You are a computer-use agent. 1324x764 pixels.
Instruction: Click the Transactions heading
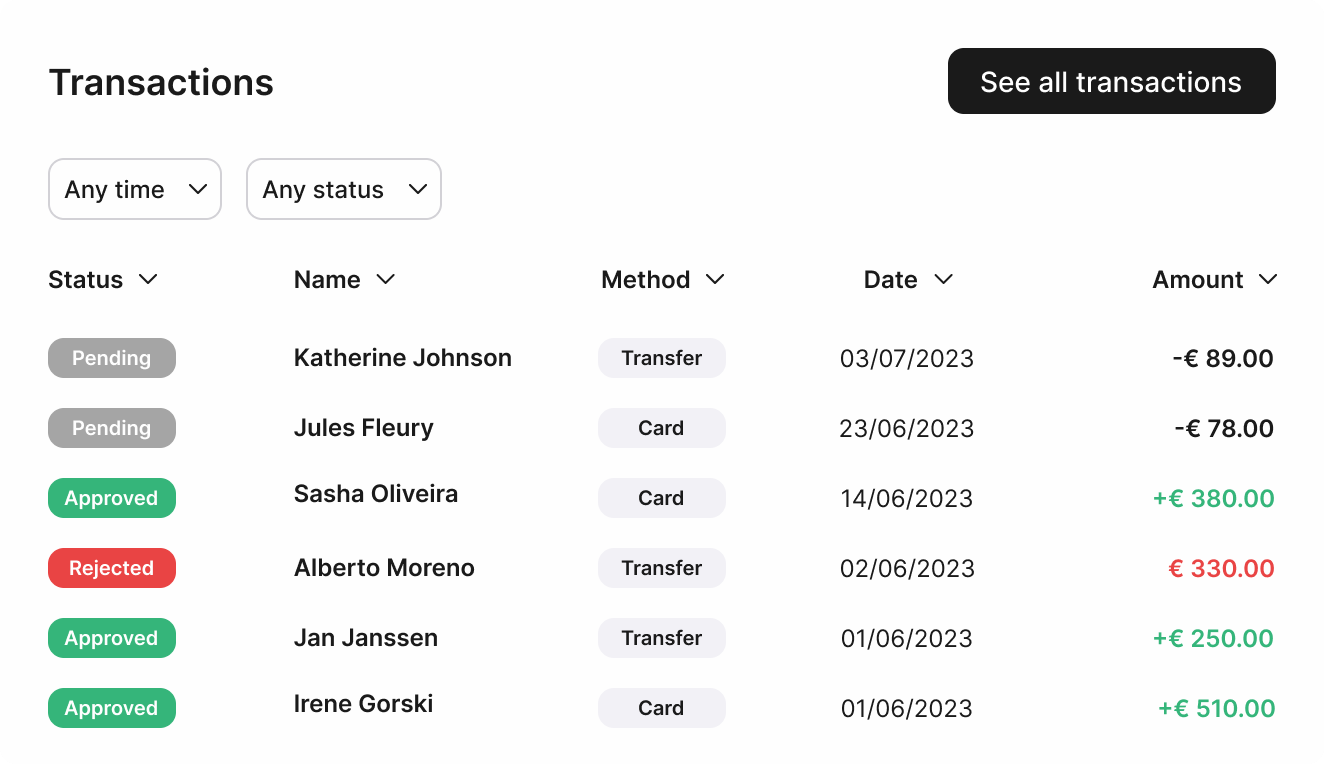click(161, 82)
